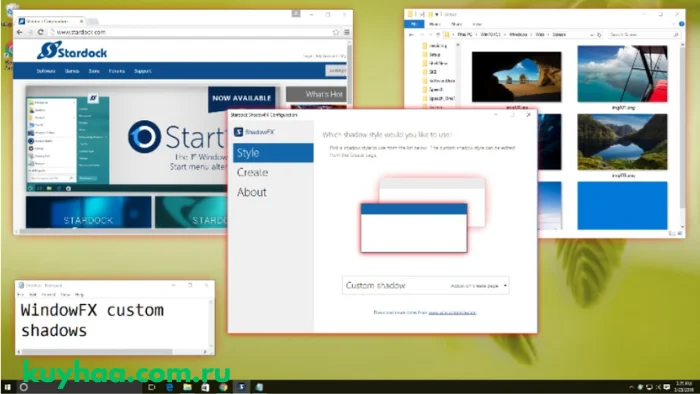The height and width of the screenshot is (394, 700).
Task: Expand the Custom shadow style dropdown
Action: pos(425,286)
